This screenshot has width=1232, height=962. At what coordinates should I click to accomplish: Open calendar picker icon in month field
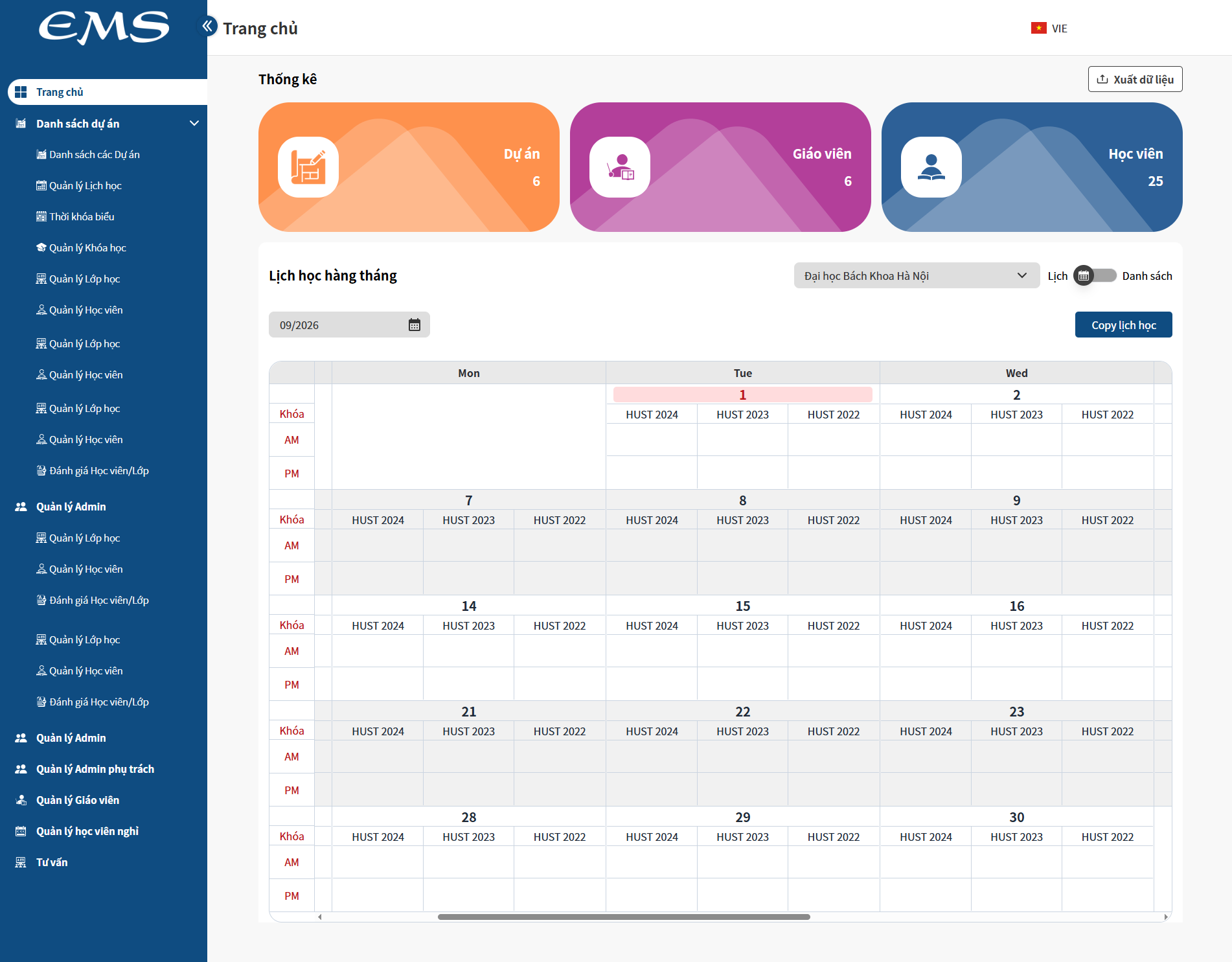[x=415, y=325]
